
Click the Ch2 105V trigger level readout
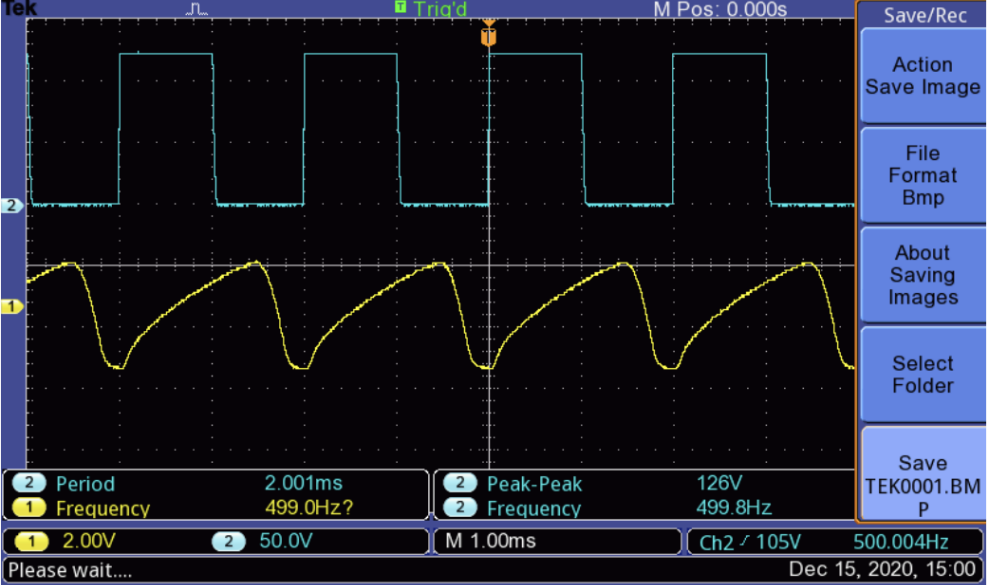coord(750,542)
